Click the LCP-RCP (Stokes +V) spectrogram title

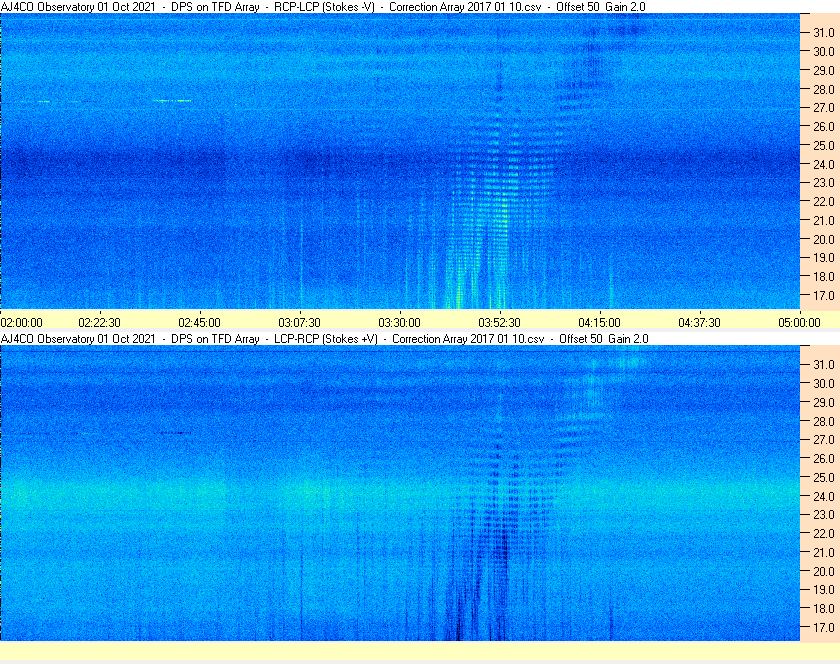coord(325,339)
